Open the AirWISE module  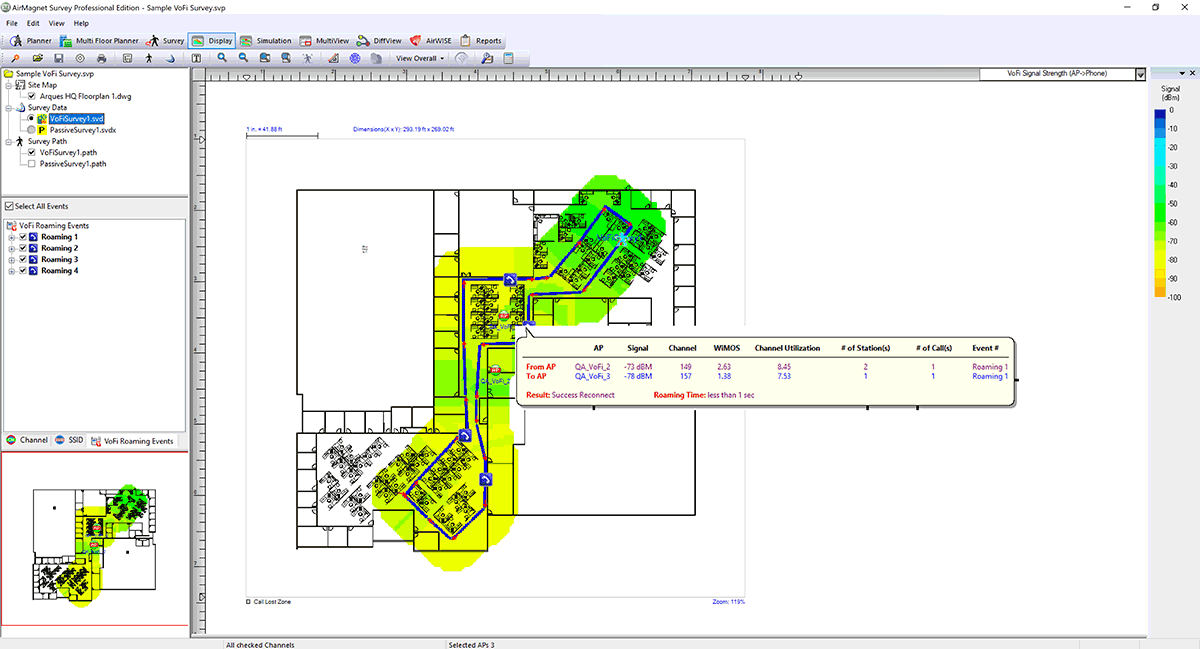point(432,41)
